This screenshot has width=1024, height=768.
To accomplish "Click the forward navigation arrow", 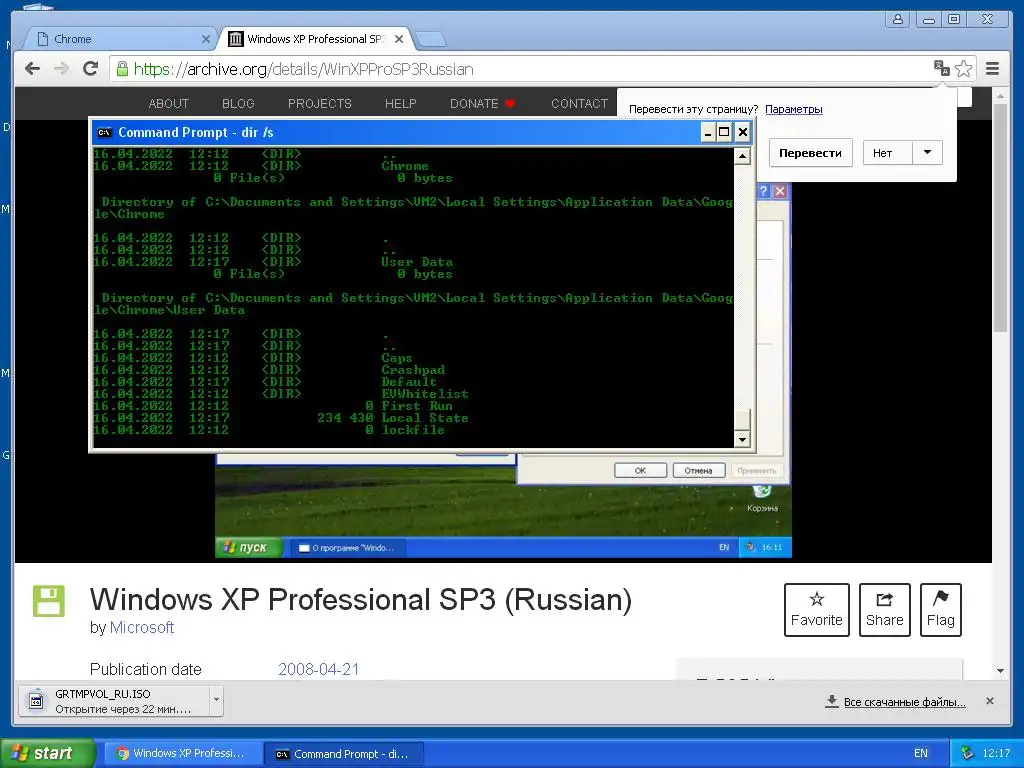I will (61, 69).
